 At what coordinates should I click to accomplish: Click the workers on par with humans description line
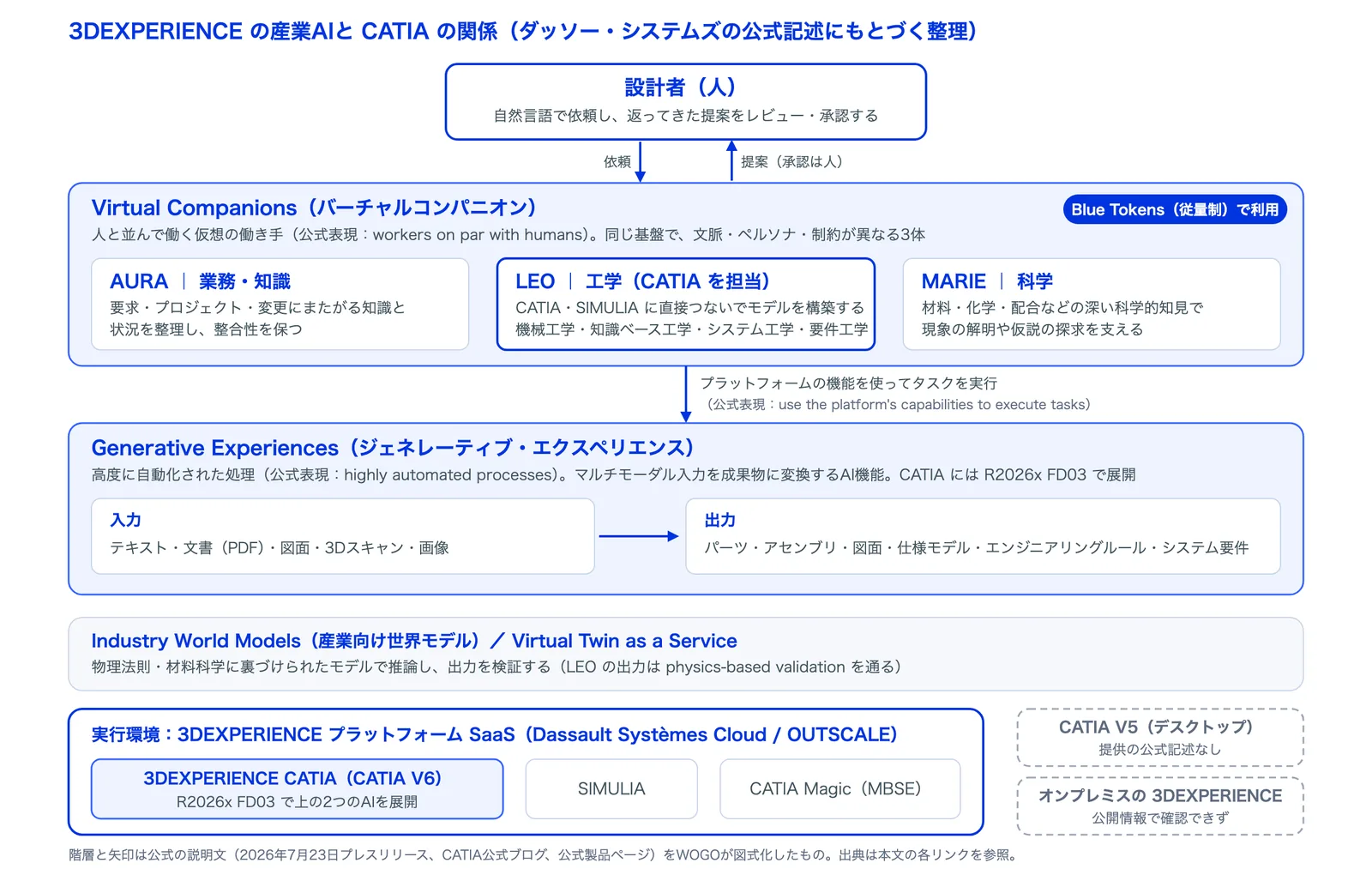tap(508, 234)
